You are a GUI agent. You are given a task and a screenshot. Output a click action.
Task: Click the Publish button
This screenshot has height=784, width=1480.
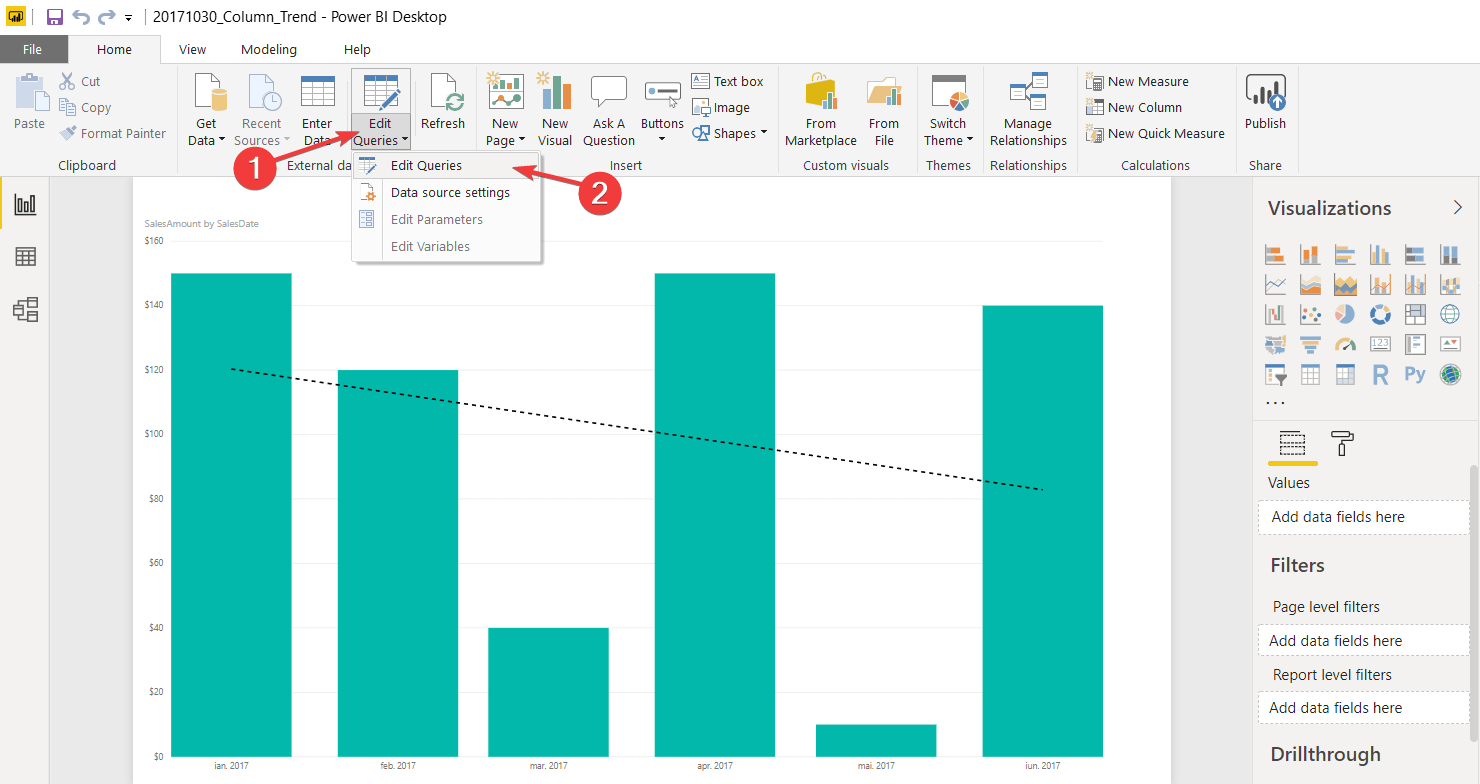(x=1265, y=100)
